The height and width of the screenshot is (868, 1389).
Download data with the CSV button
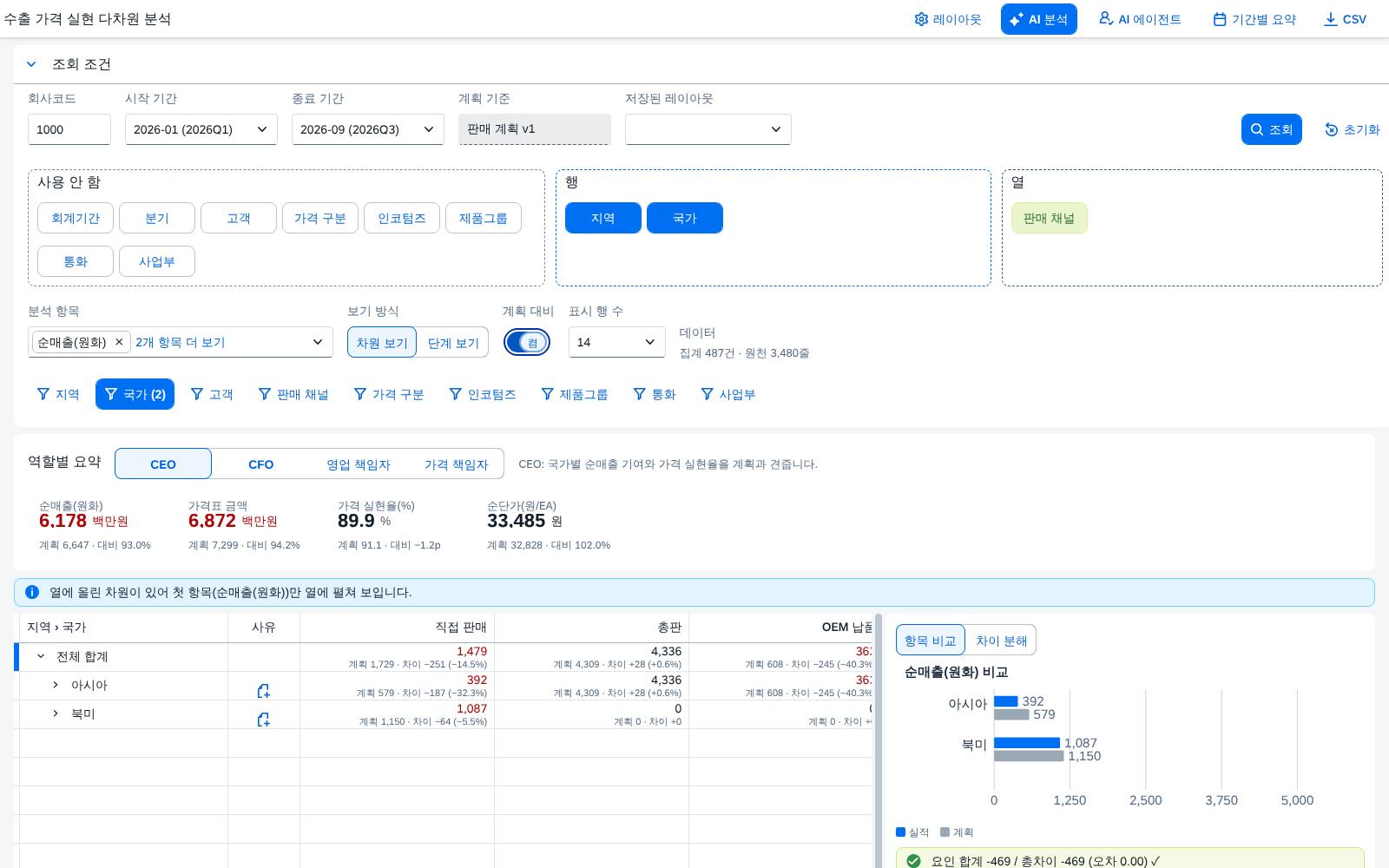[x=1345, y=19]
